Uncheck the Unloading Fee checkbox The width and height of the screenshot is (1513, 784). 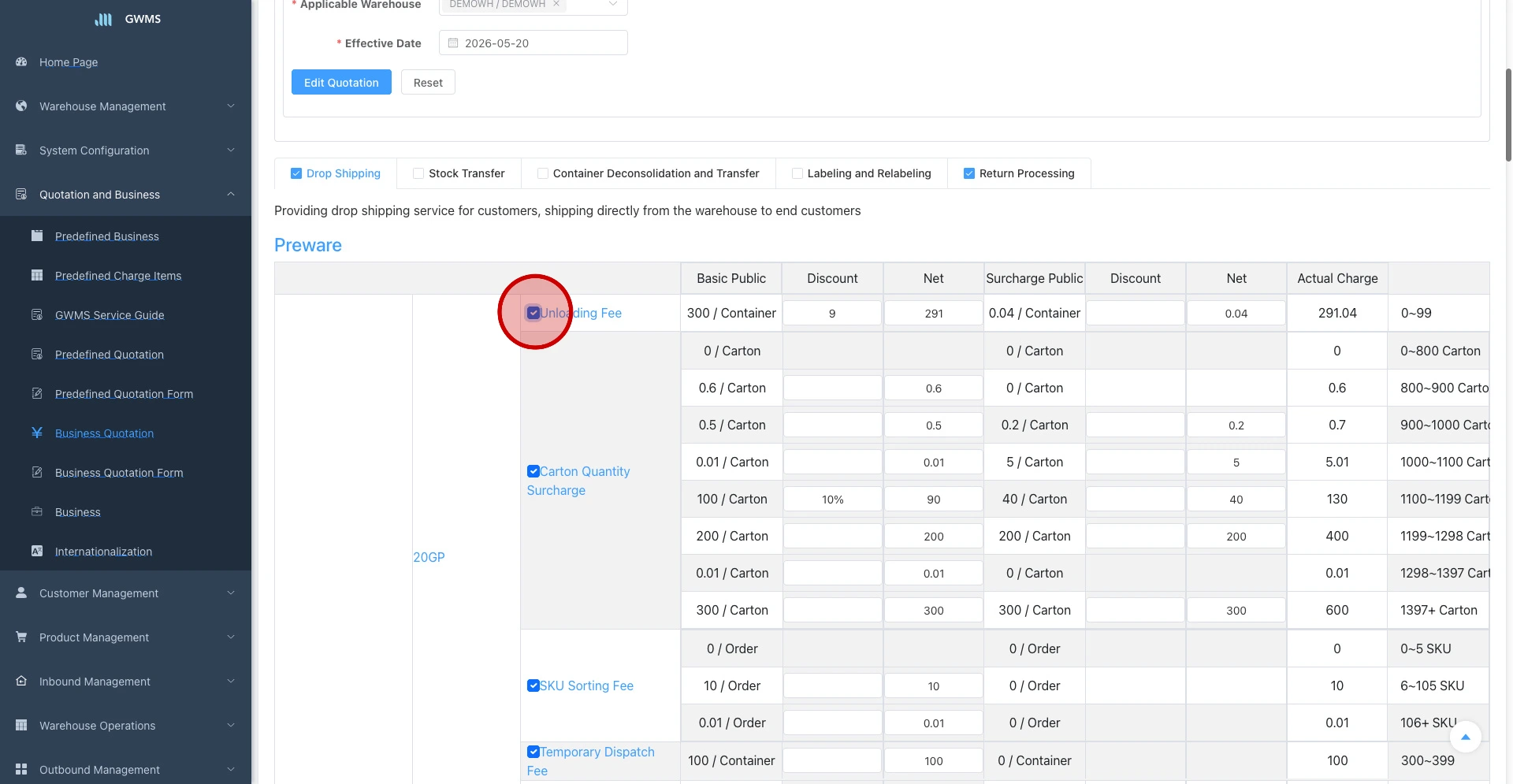tap(533, 313)
